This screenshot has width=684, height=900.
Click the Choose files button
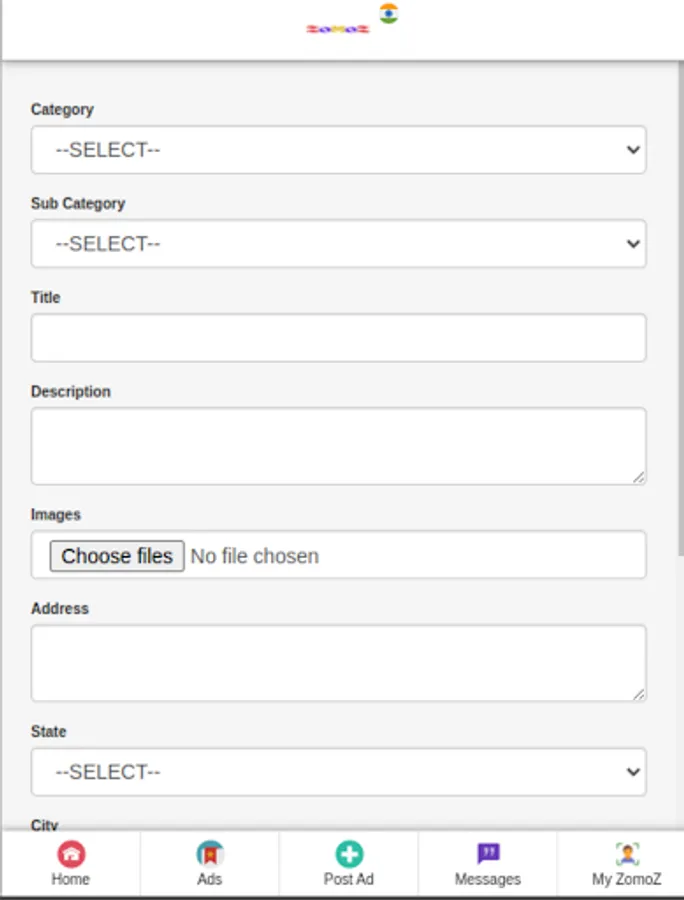coord(117,556)
